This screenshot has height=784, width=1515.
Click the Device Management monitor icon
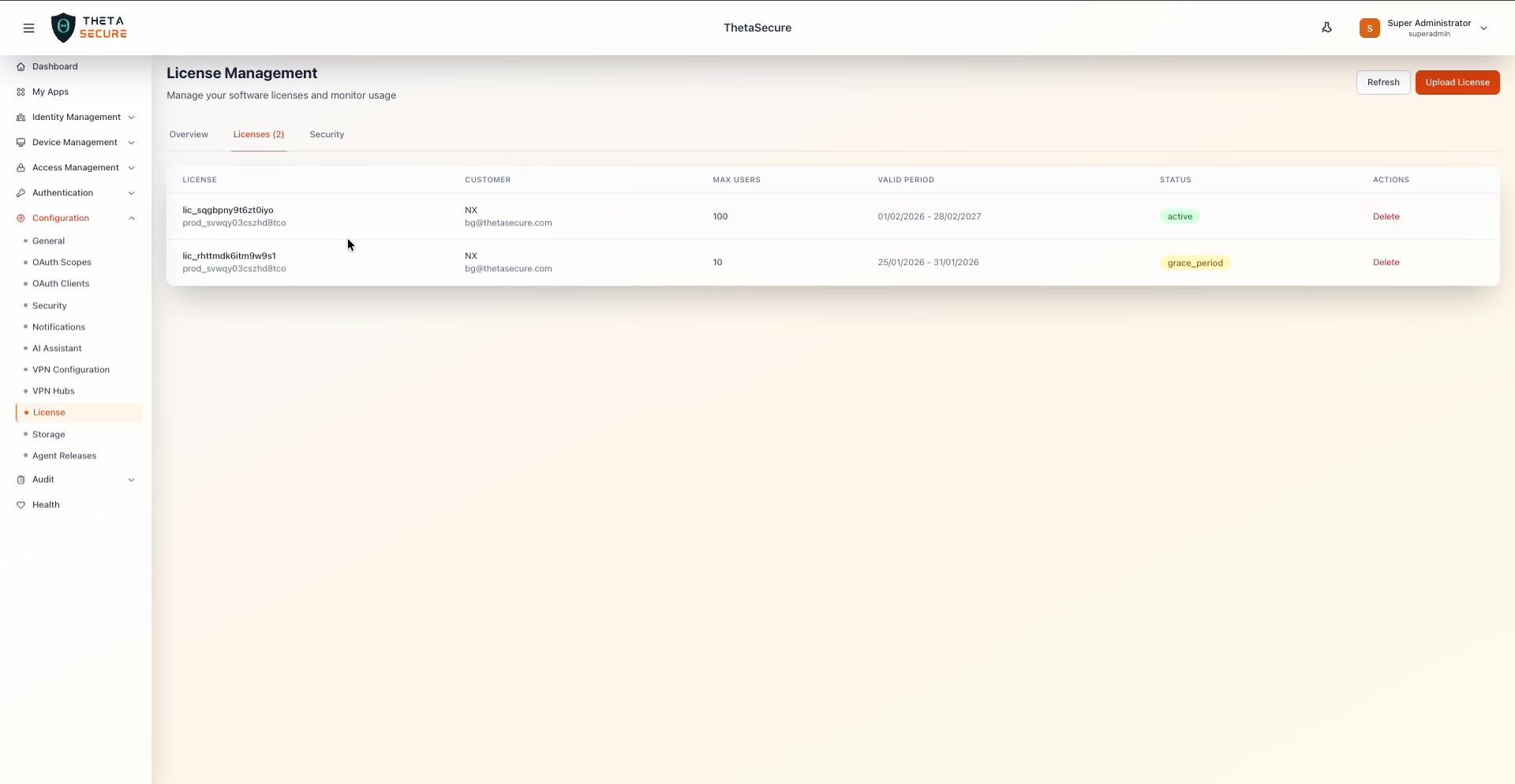pyautogui.click(x=21, y=142)
